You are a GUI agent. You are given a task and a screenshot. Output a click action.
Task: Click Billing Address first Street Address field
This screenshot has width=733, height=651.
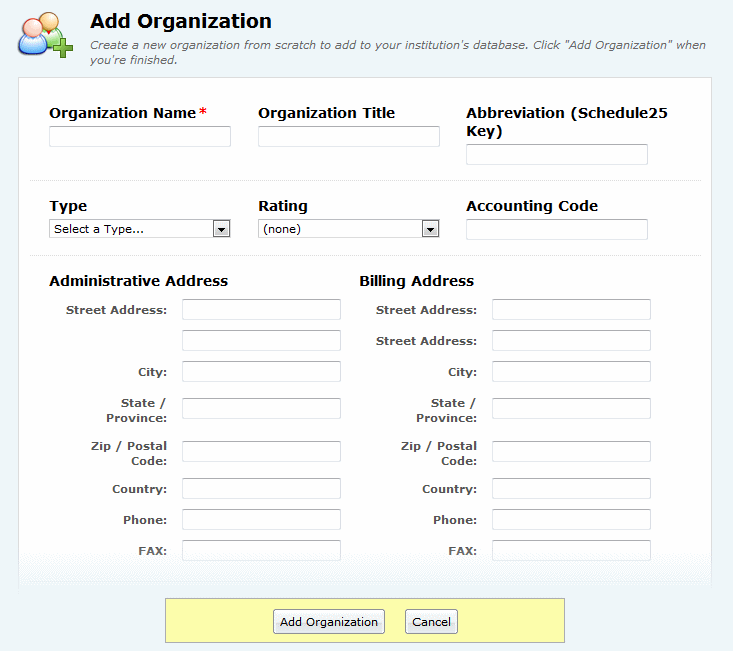tap(571, 310)
